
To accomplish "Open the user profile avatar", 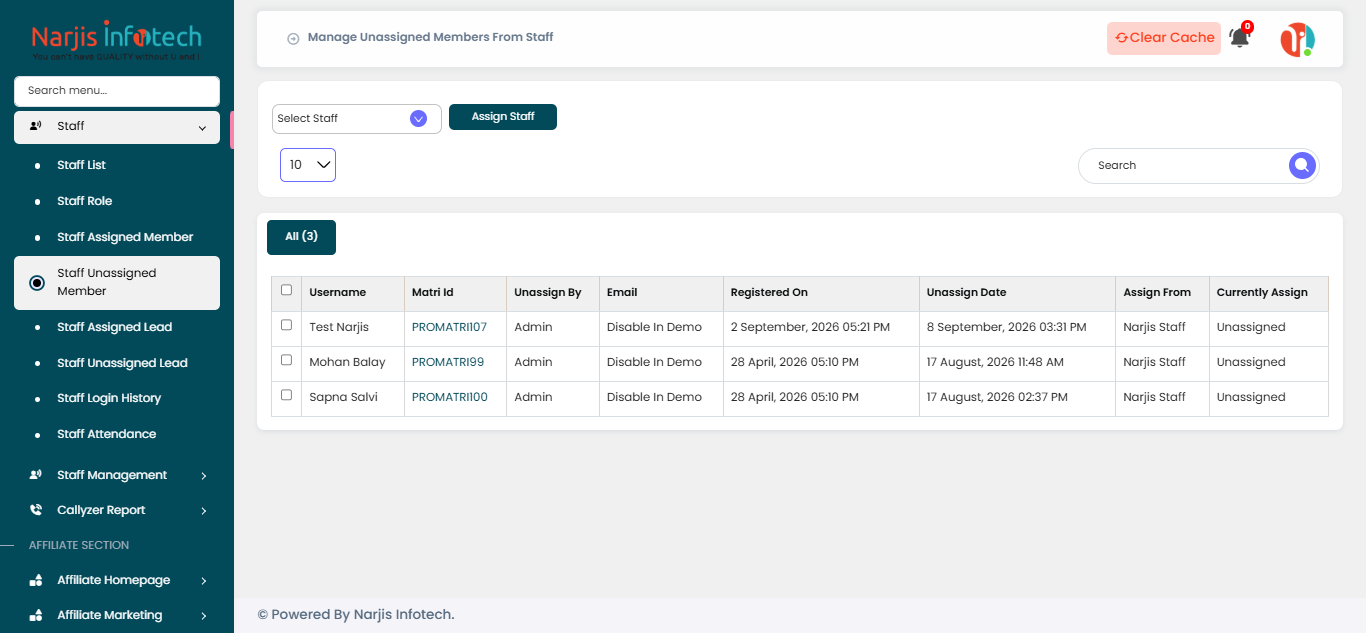I will [x=1297, y=39].
